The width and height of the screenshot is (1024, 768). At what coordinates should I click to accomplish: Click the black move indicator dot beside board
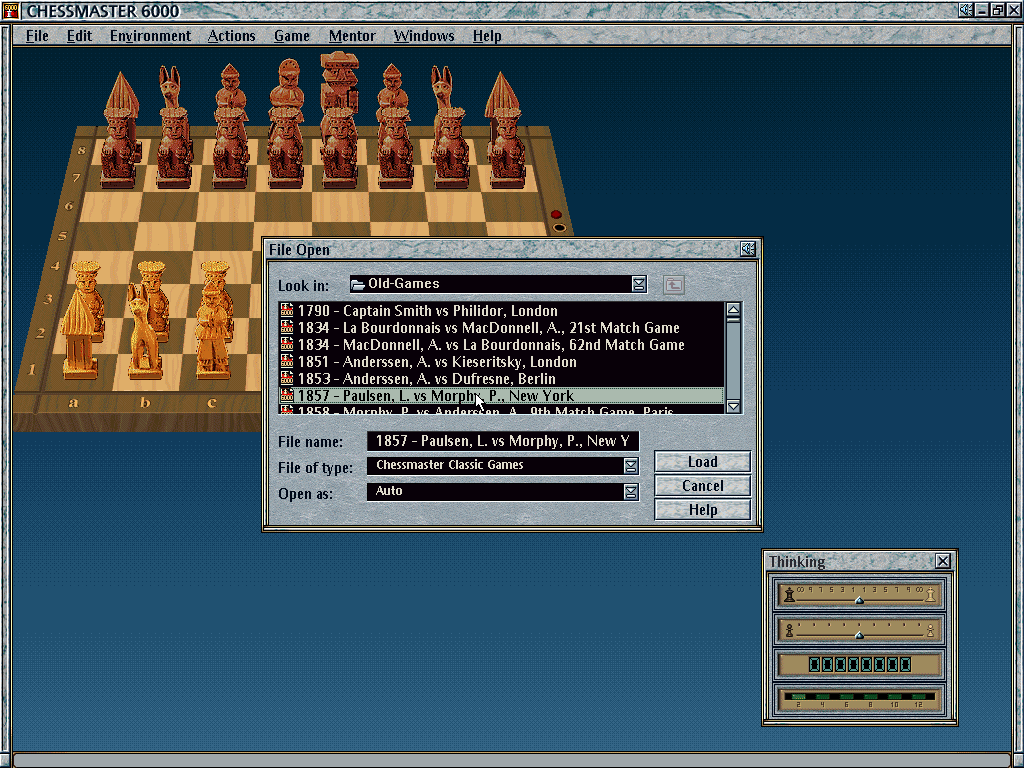(559, 228)
